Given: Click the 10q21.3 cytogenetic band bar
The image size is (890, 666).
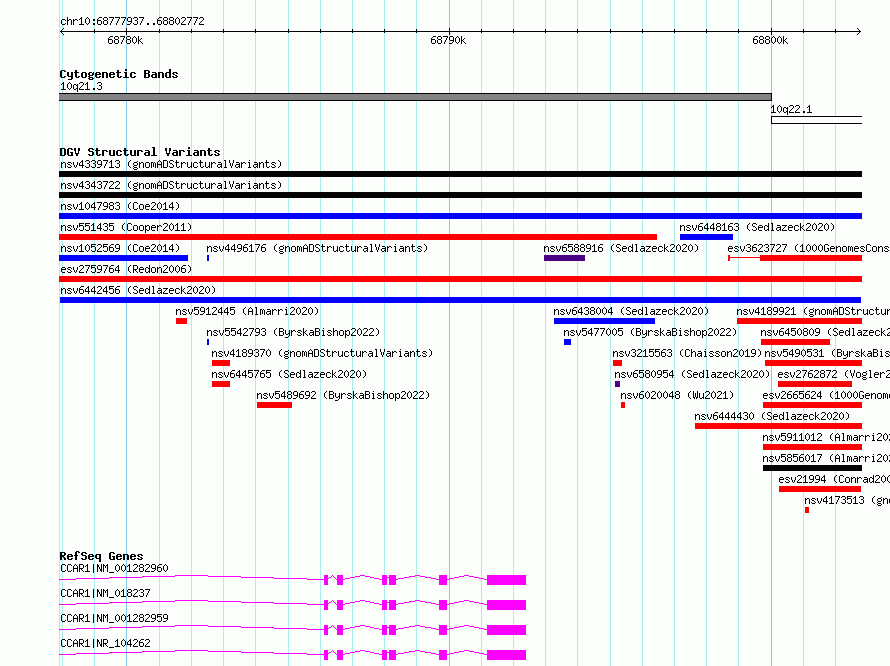Looking at the screenshot, I should [x=415, y=97].
